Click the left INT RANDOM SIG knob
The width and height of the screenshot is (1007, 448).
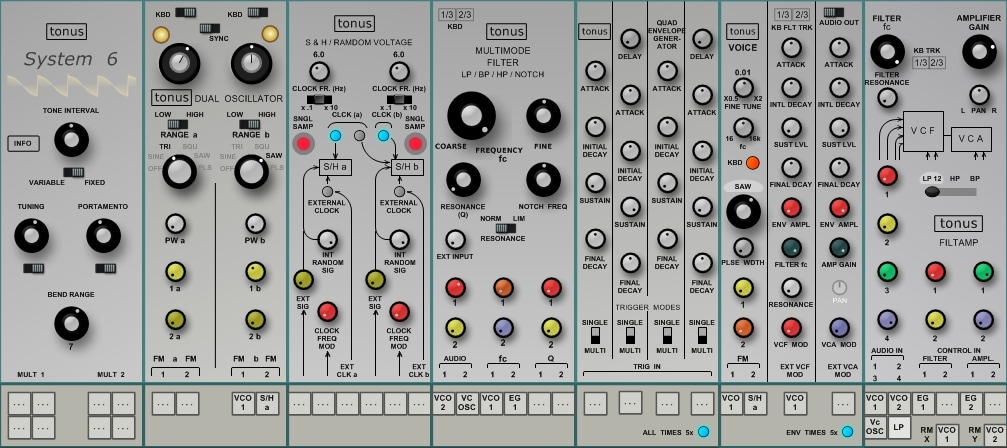pyautogui.click(x=328, y=239)
